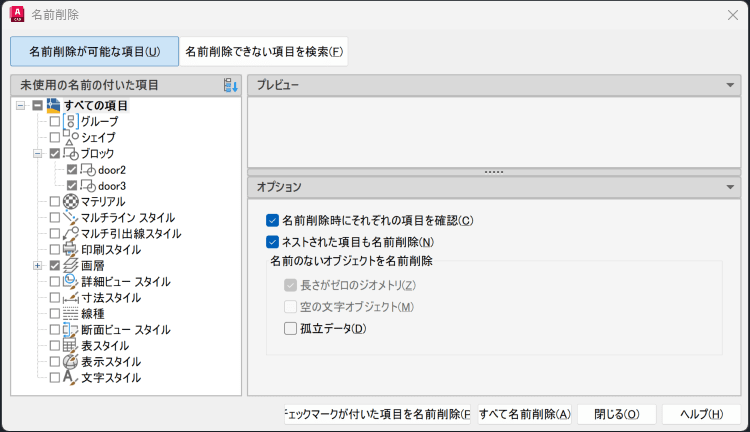Click the sort order icon in tree header
The width and height of the screenshot is (750, 432).
point(231,85)
